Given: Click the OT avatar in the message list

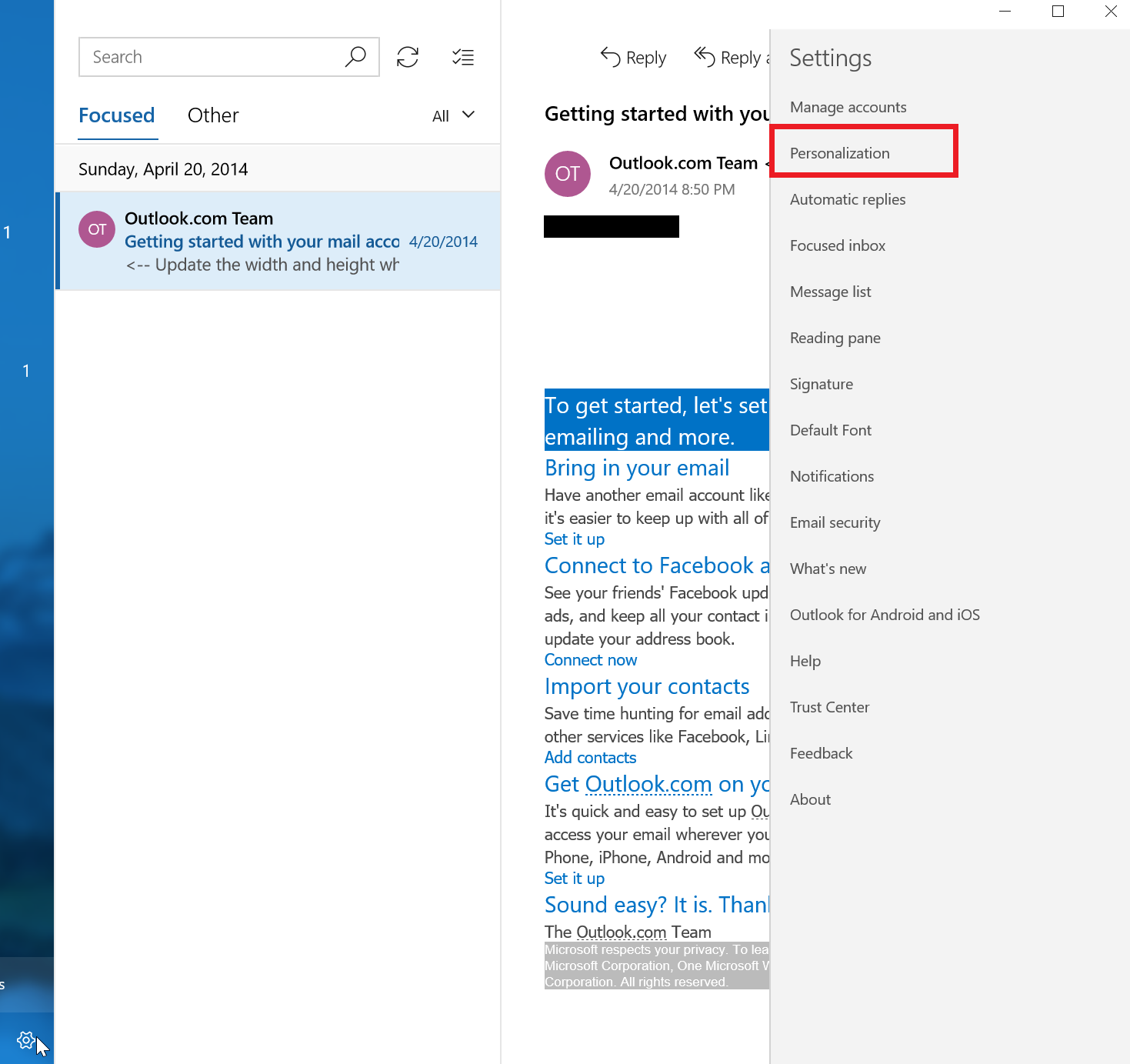Looking at the screenshot, I should (x=97, y=229).
